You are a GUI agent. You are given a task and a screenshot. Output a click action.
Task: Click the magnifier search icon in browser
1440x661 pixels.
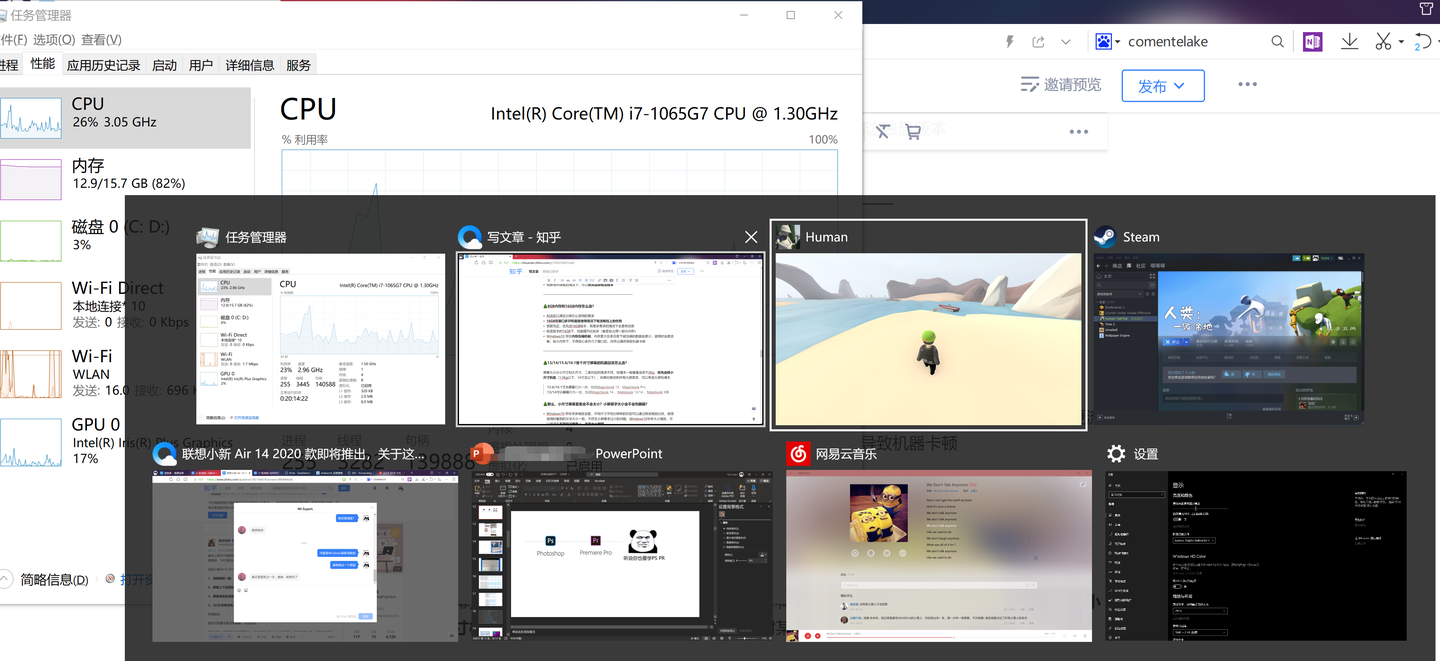click(1278, 42)
